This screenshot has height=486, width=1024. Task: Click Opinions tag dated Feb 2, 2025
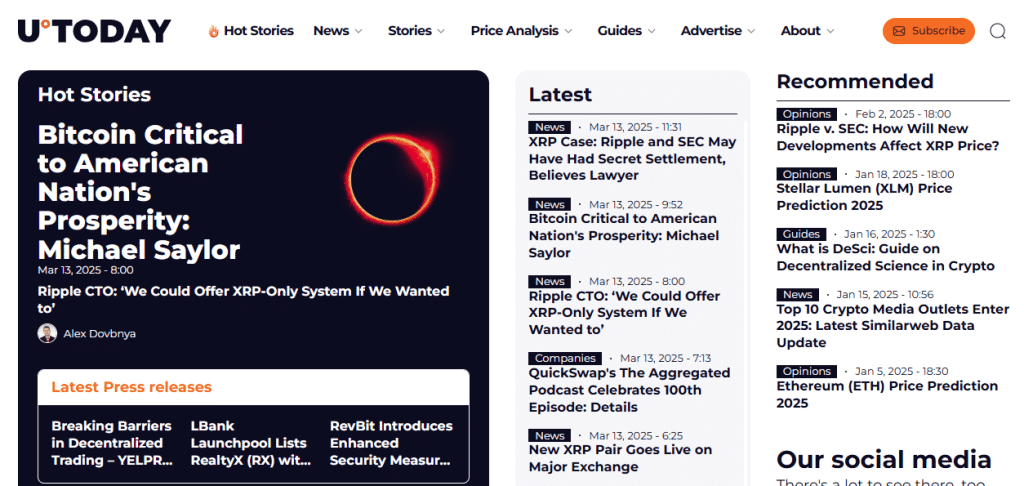807,114
